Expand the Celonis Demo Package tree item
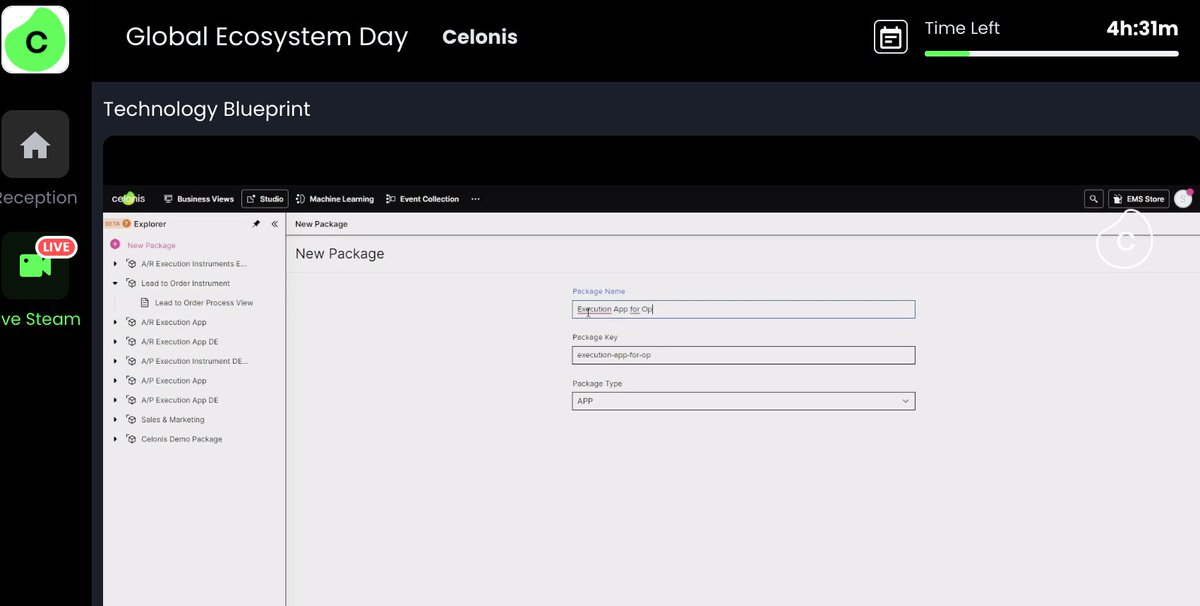 click(115, 438)
